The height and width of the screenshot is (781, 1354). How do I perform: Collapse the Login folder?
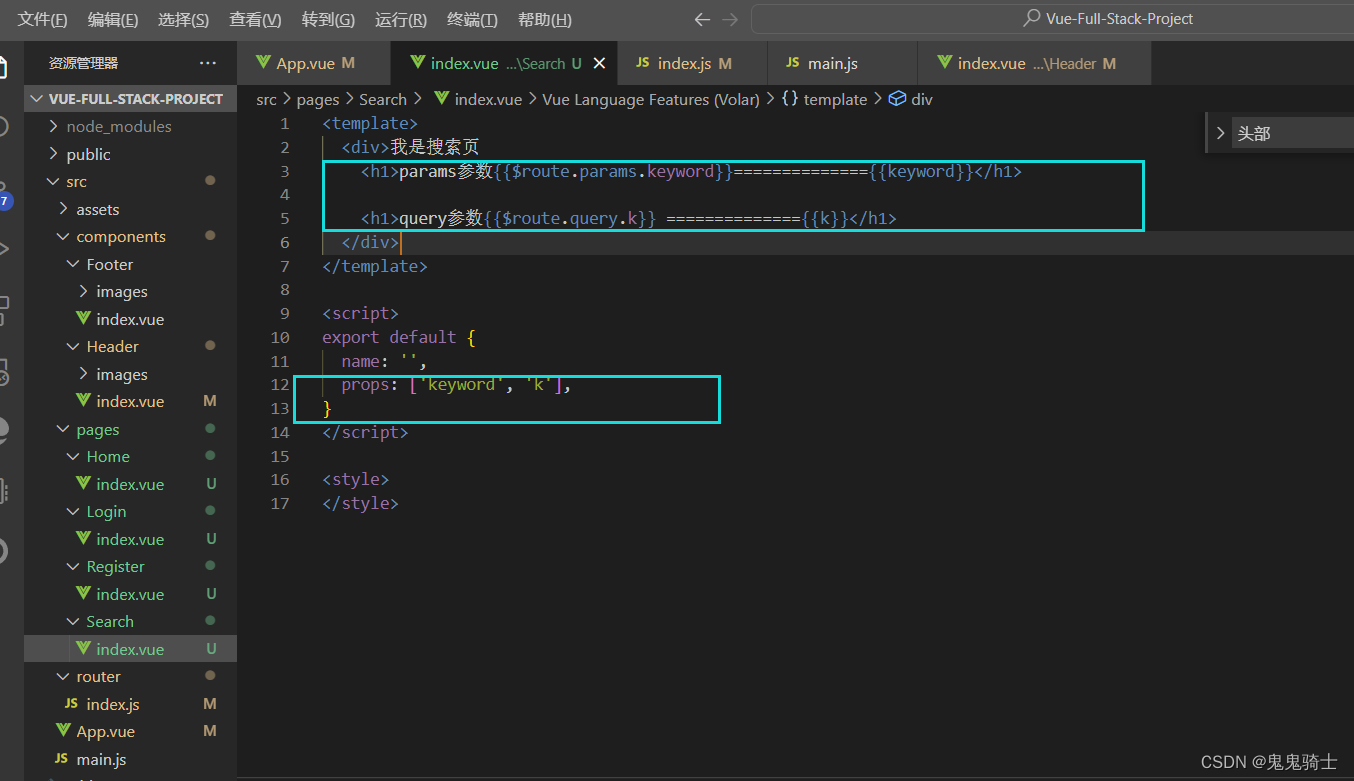pyautogui.click(x=130, y=511)
